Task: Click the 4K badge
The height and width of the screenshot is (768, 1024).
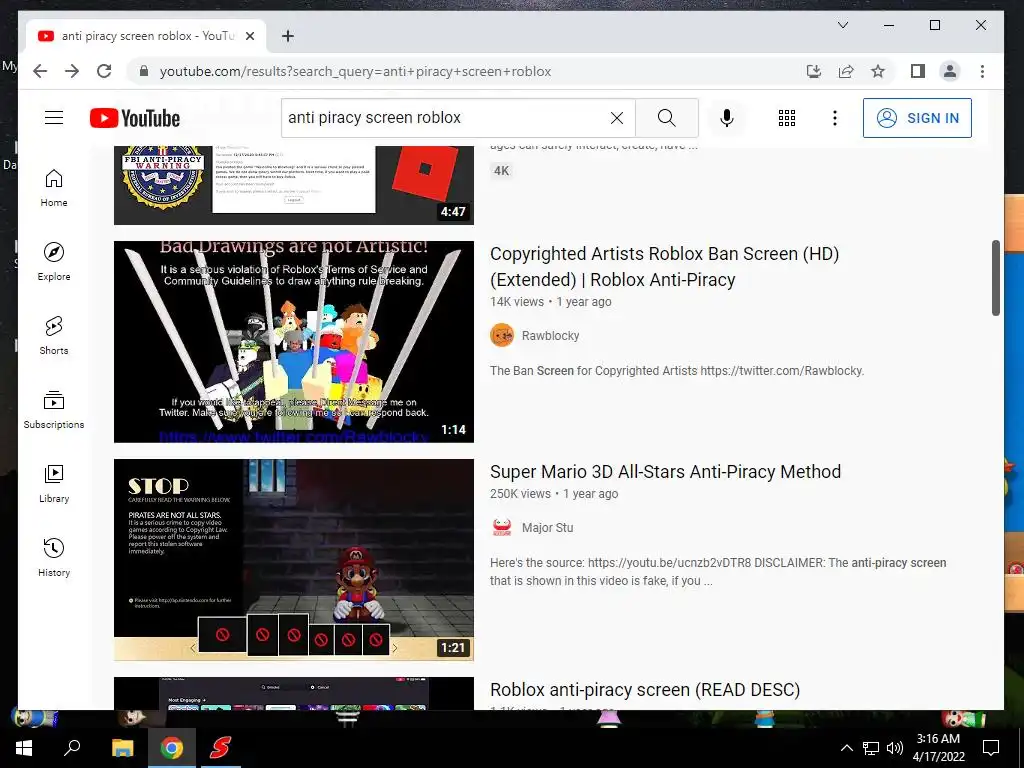Action: click(x=502, y=171)
